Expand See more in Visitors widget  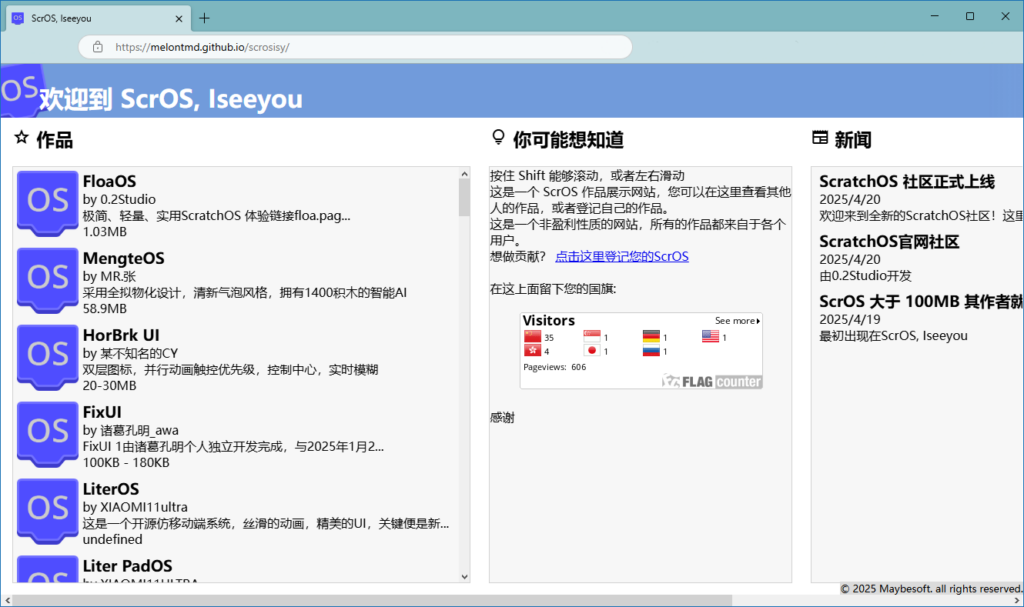click(737, 321)
